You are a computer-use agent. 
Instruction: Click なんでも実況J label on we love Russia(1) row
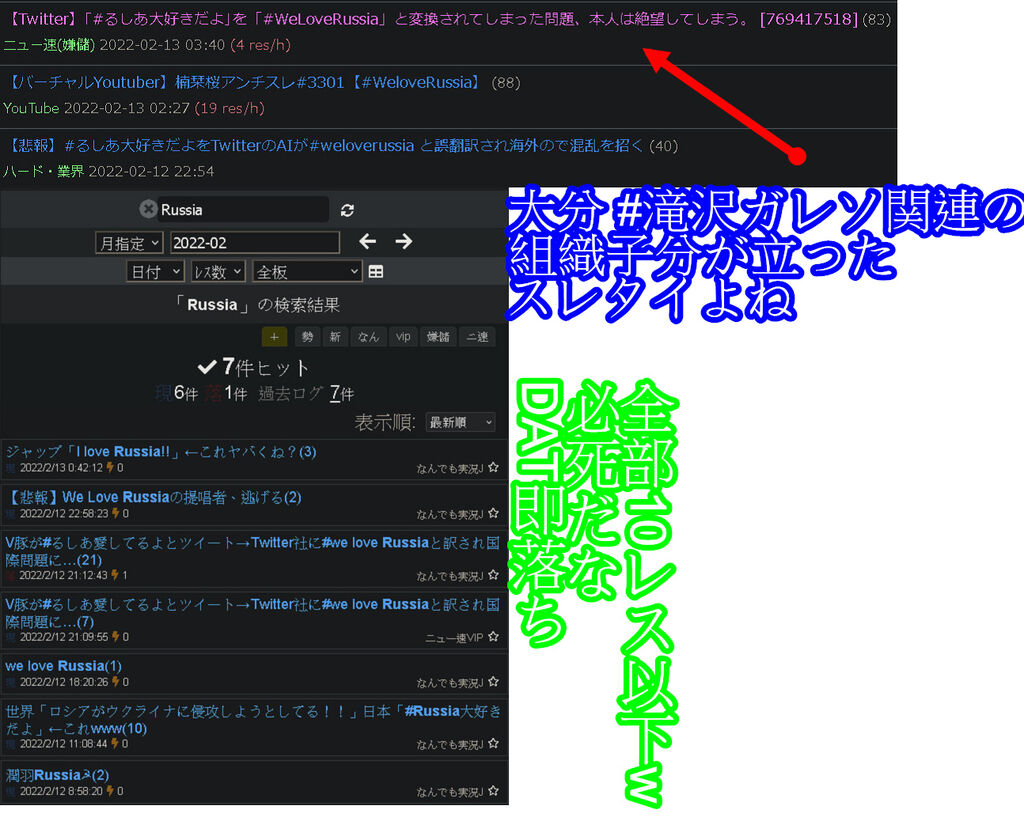pyautogui.click(x=449, y=683)
